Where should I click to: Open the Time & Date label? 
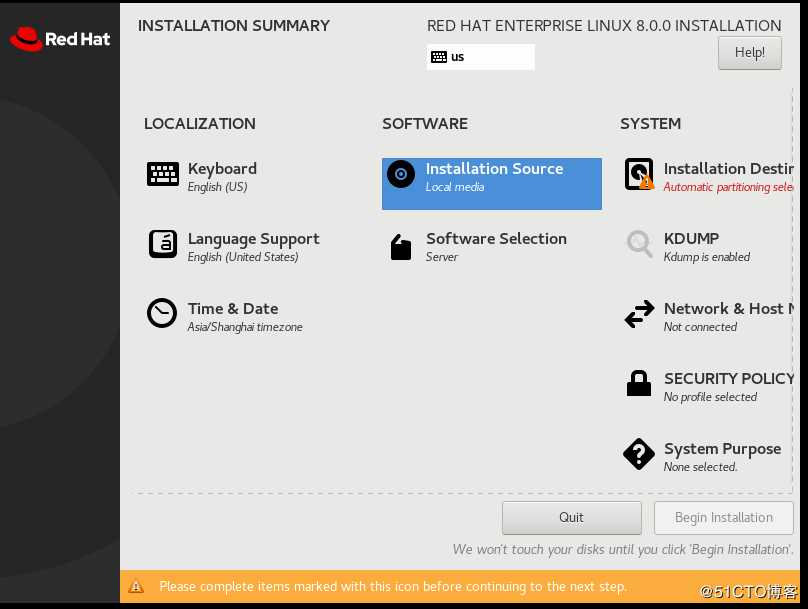tap(233, 309)
